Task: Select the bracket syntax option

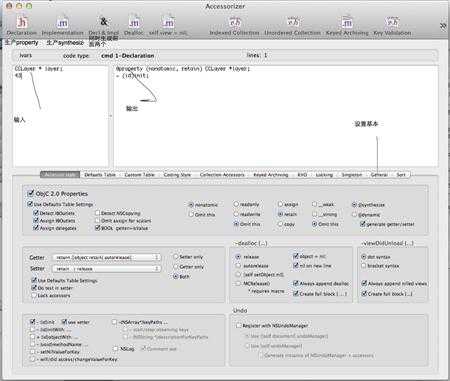Action: (x=364, y=266)
